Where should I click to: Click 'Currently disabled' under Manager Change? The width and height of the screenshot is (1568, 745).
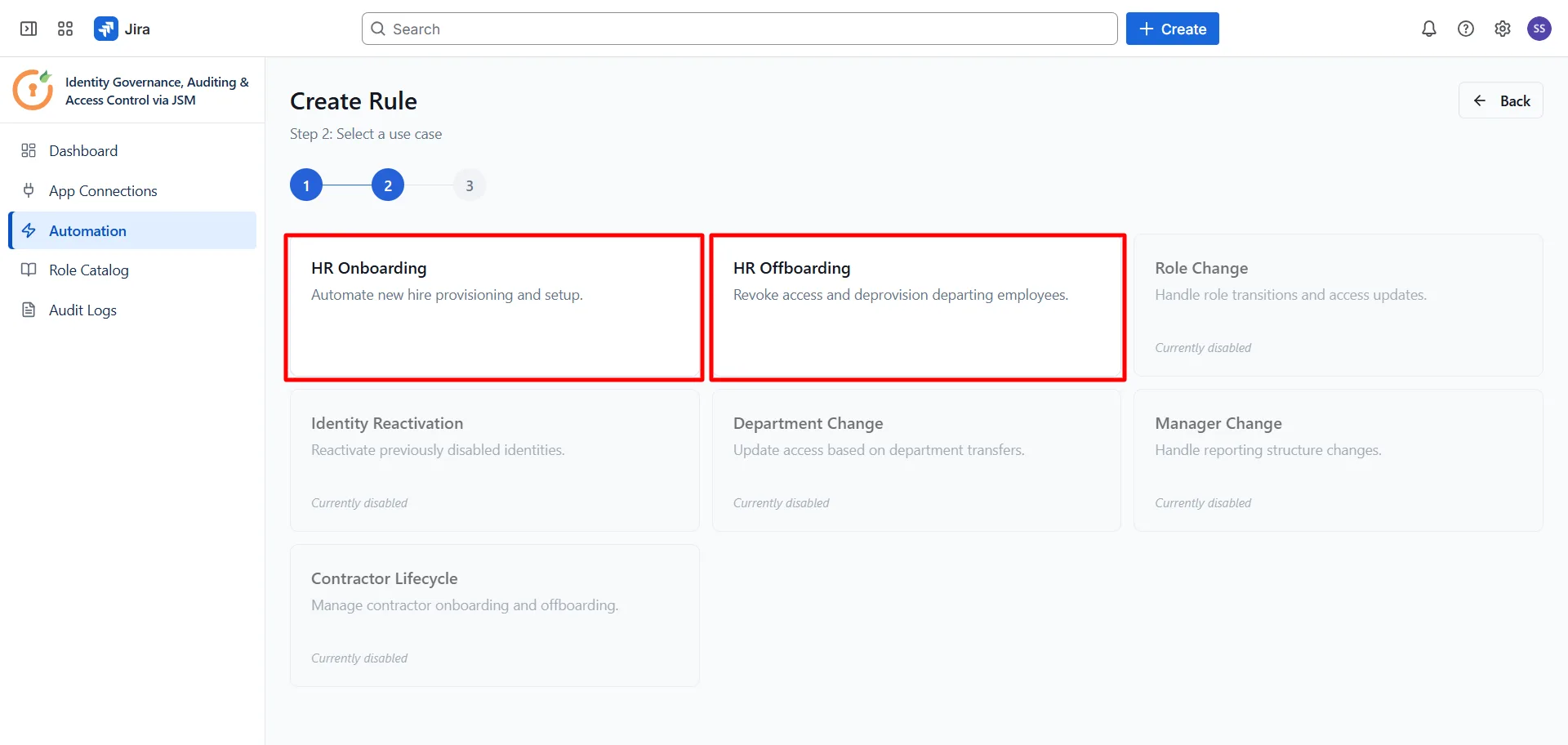pos(1203,503)
